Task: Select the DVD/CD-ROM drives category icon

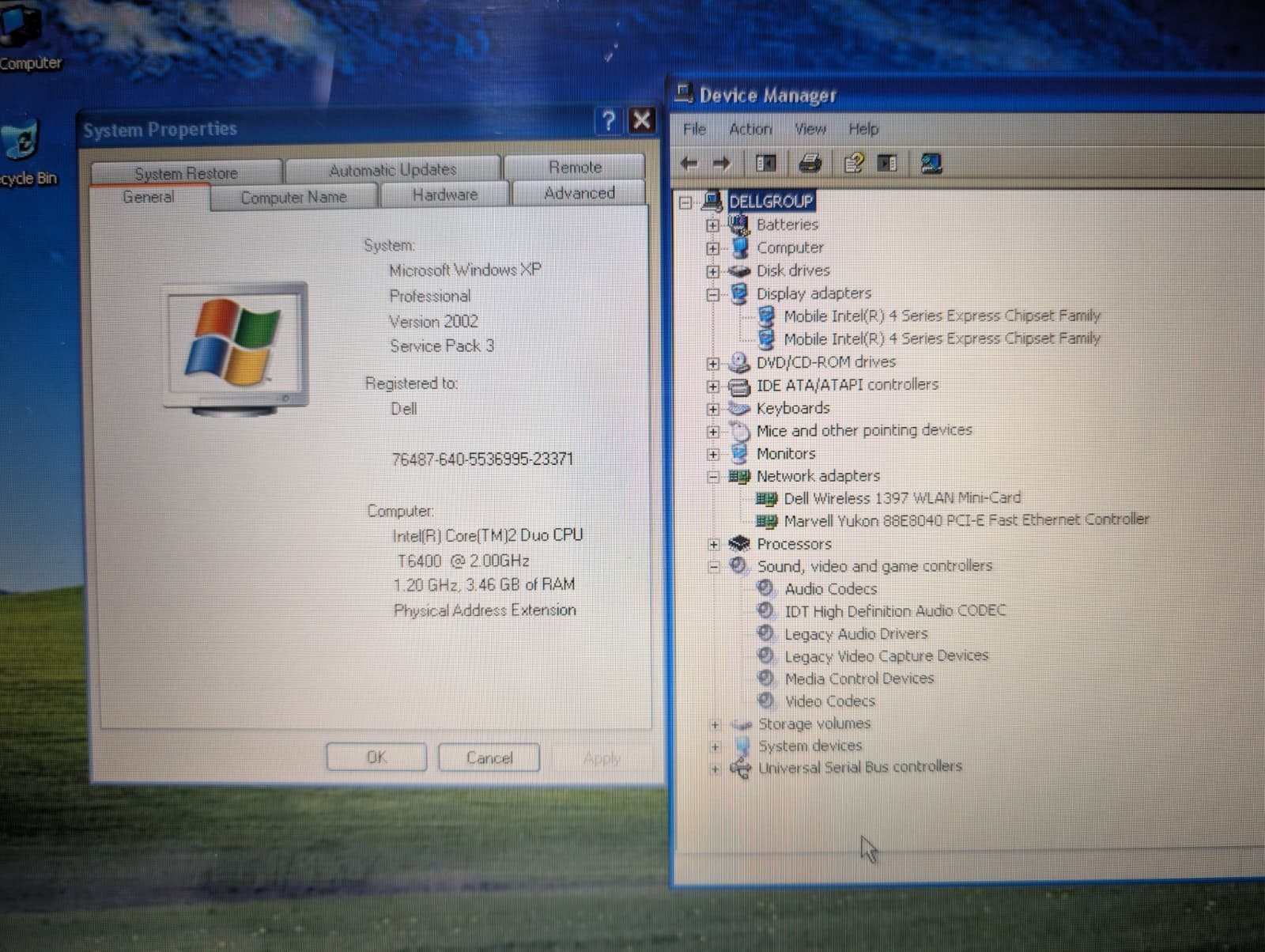Action: (x=739, y=362)
